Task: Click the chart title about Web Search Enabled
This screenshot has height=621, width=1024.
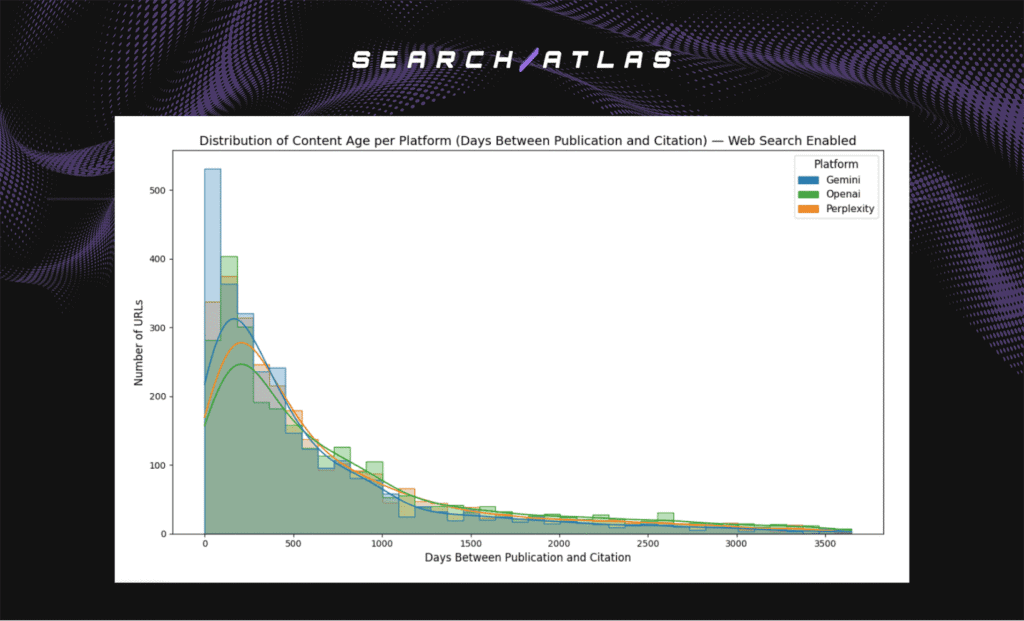Action: pos(527,140)
